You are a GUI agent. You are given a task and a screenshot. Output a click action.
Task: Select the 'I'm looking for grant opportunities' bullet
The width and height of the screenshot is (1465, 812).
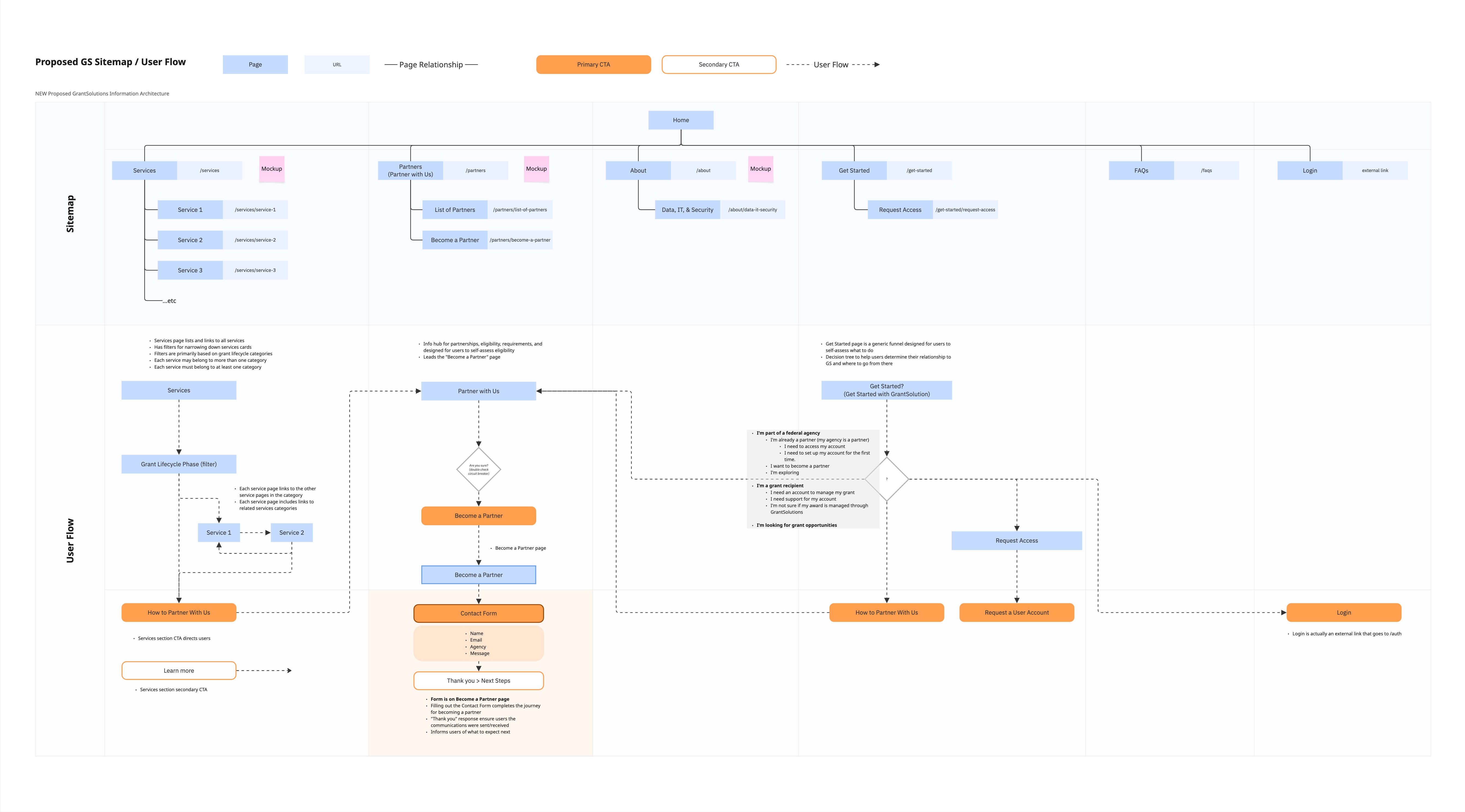[x=796, y=525]
